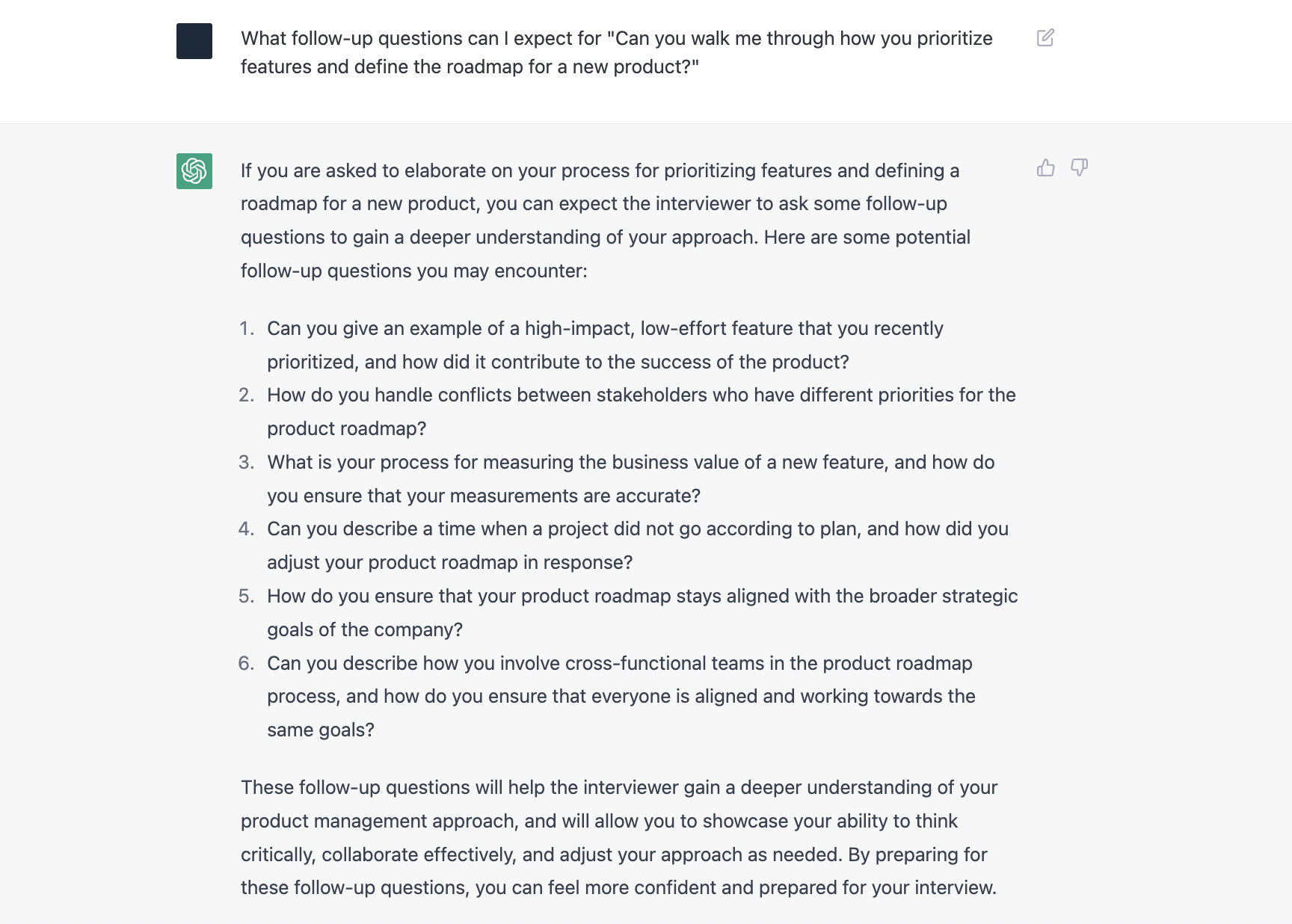This screenshot has height=924, width=1292.
Task: Click the thumbs up icon
Action: (1045, 168)
